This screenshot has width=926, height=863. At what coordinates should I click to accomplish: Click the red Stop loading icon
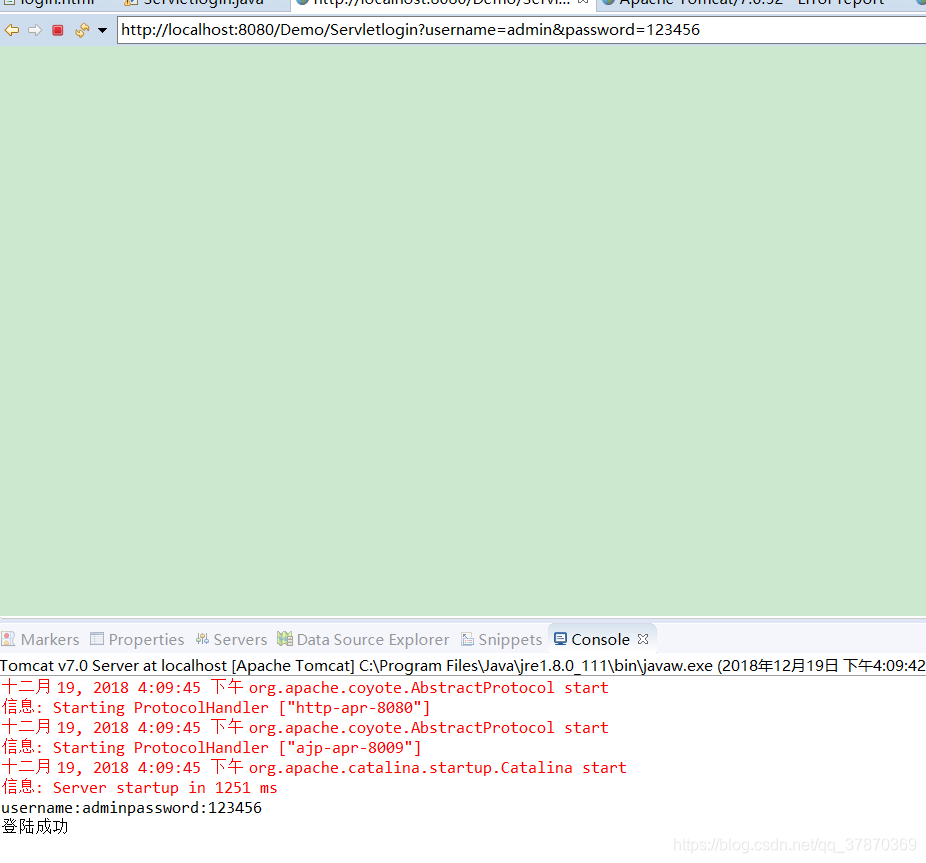point(58,30)
